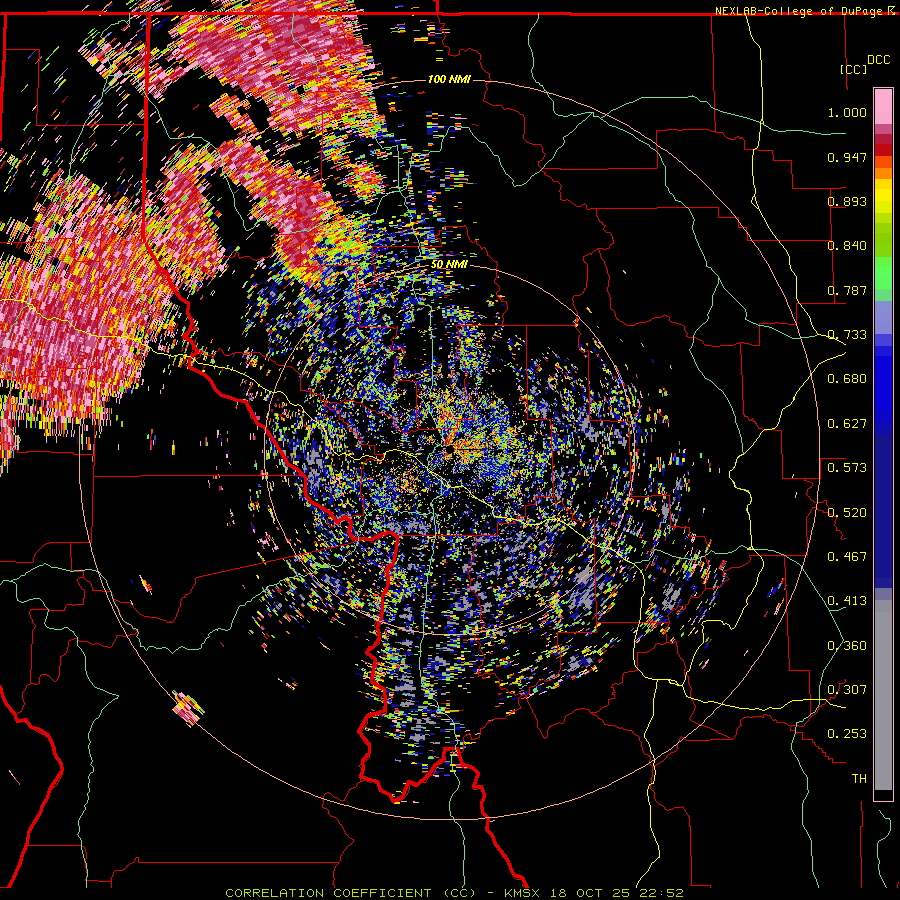This screenshot has height=900, width=900.
Task: Click the KMSX station identifier
Action: [523, 893]
